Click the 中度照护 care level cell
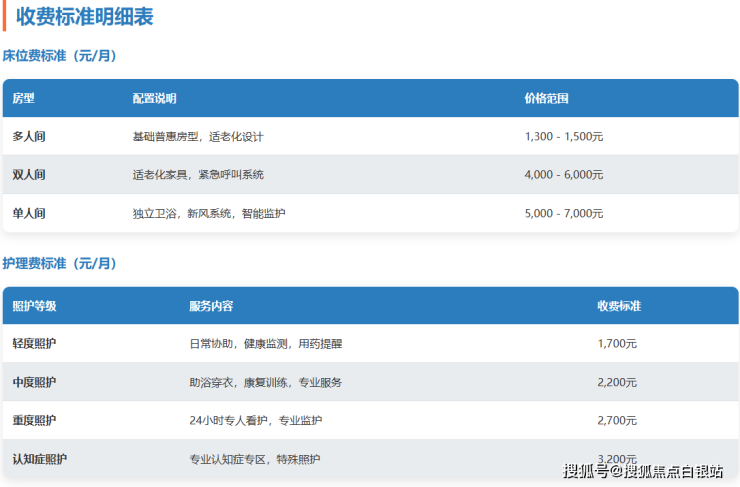The height and width of the screenshot is (487, 740). coord(34,382)
